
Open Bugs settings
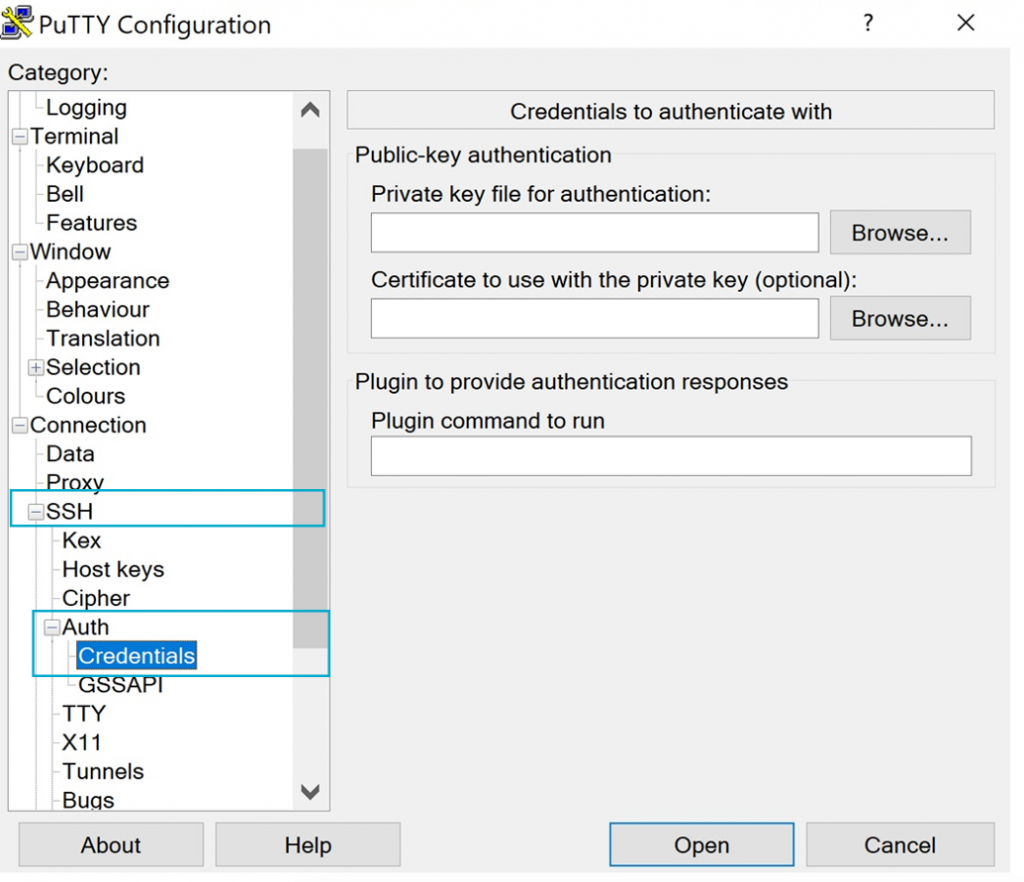[x=88, y=800]
